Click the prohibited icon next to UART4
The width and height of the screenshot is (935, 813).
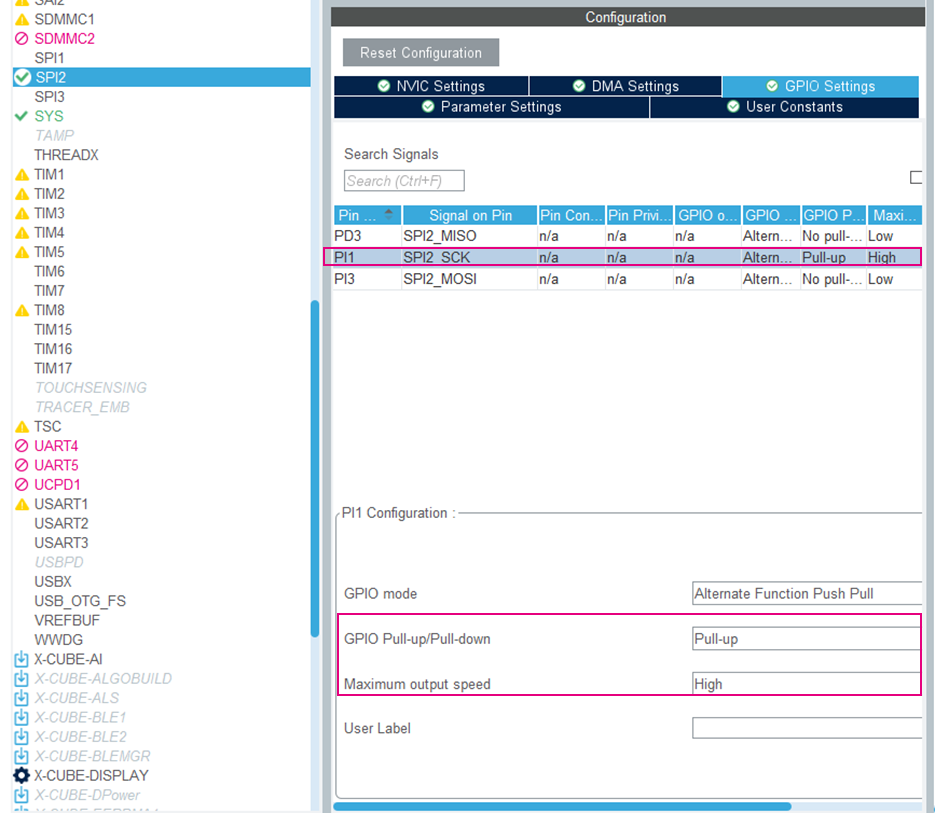(21, 446)
